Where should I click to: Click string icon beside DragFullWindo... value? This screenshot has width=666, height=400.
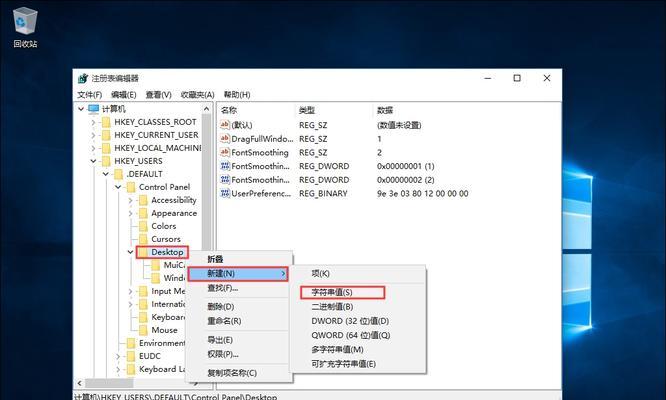[225, 138]
